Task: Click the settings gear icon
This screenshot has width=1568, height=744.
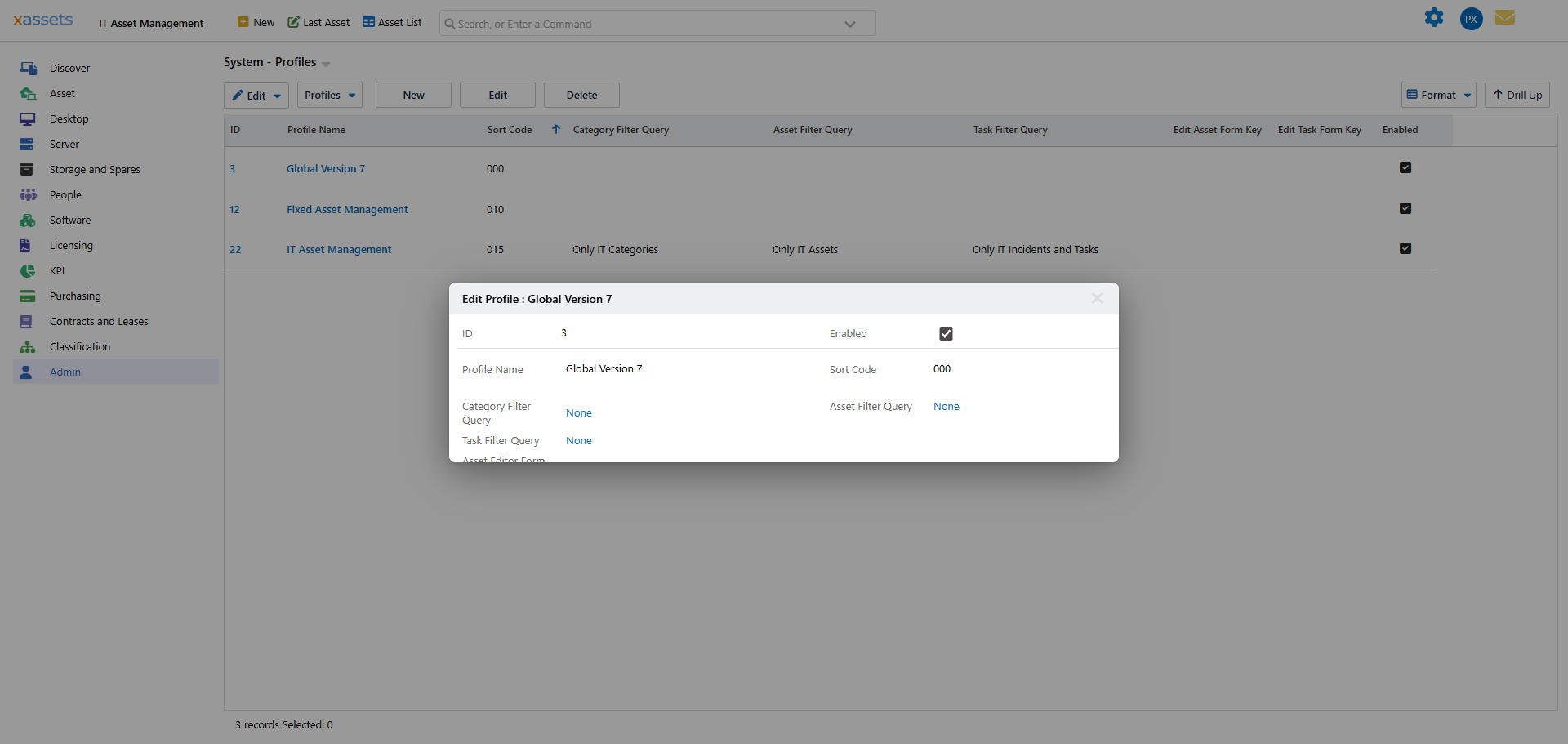Action: click(x=1435, y=17)
